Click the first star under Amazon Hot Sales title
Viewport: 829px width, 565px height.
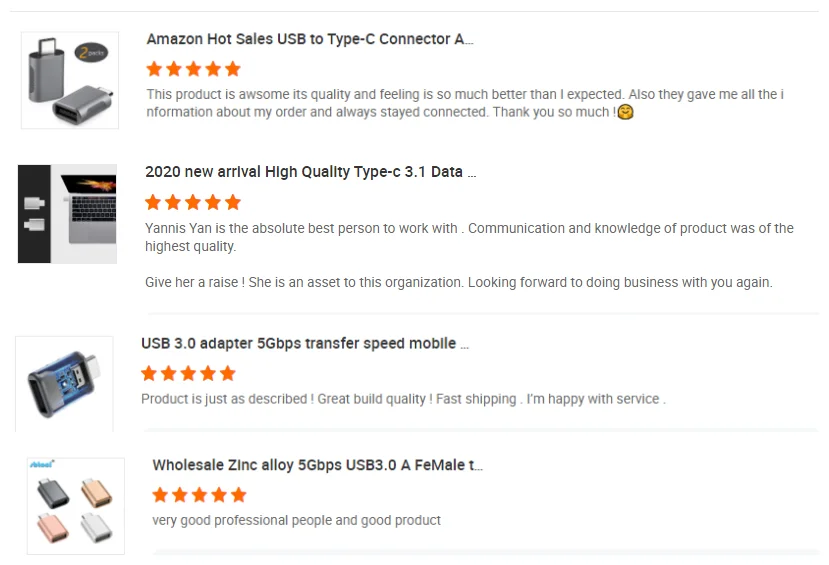154,69
